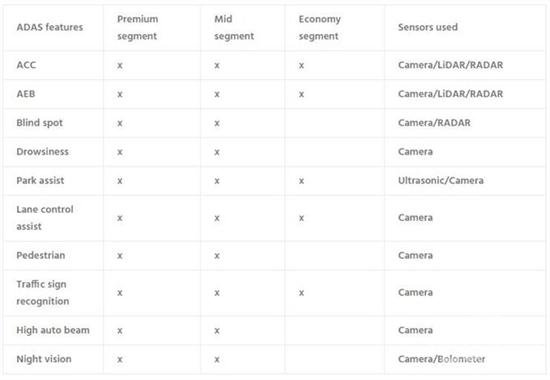
Task: Click the Night vision row label
Action: point(44,359)
